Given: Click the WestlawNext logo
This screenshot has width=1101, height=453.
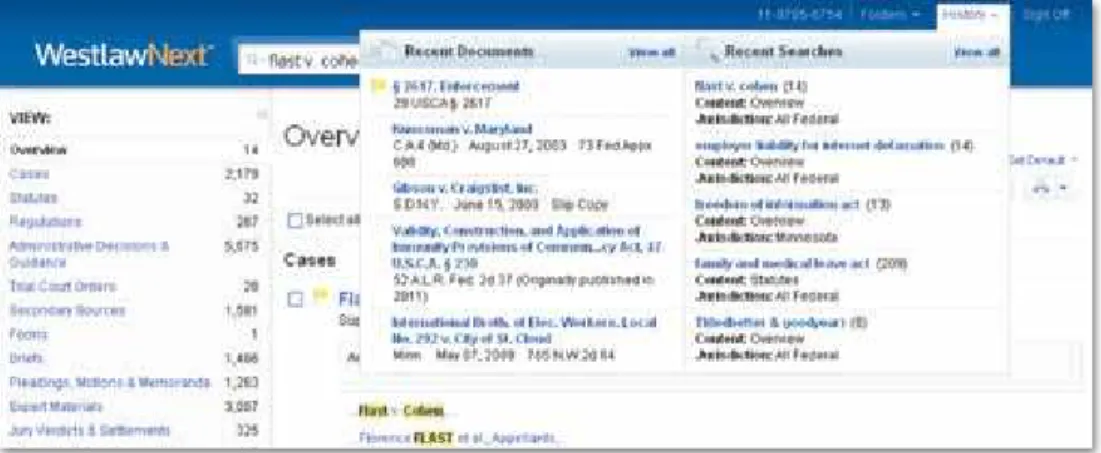Looking at the screenshot, I should coord(124,55).
